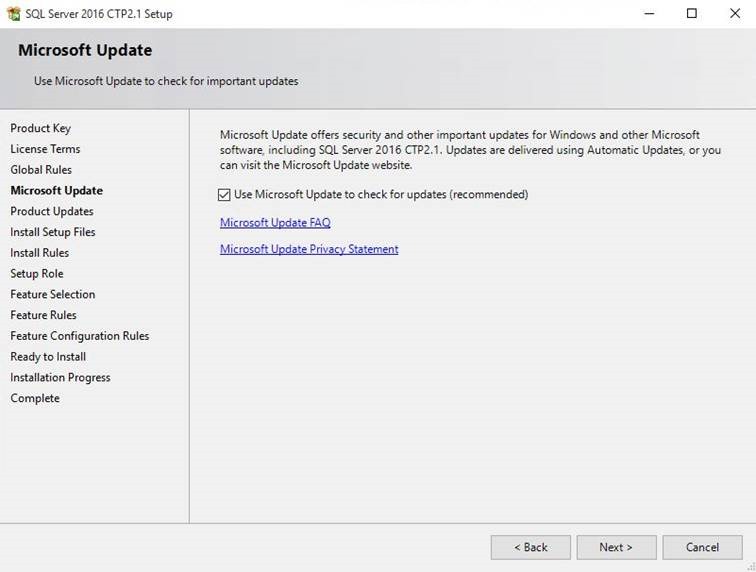Select the Ready to Install step

[x=48, y=356]
